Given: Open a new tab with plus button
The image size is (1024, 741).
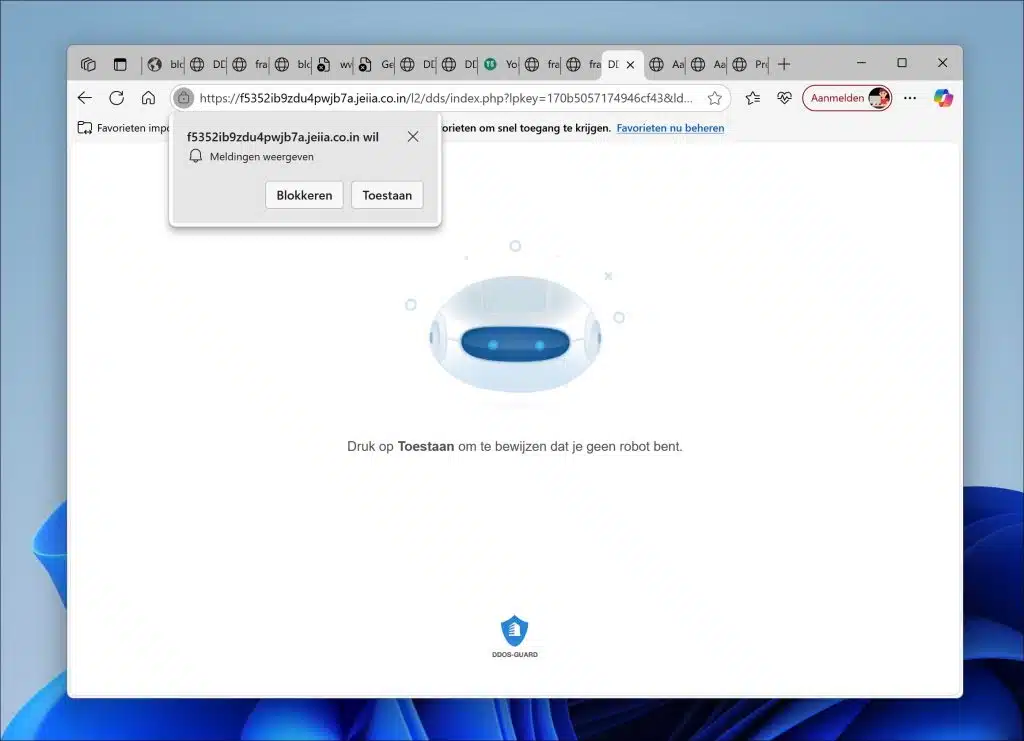Looking at the screenshot, I should click(x=784, y=64).
